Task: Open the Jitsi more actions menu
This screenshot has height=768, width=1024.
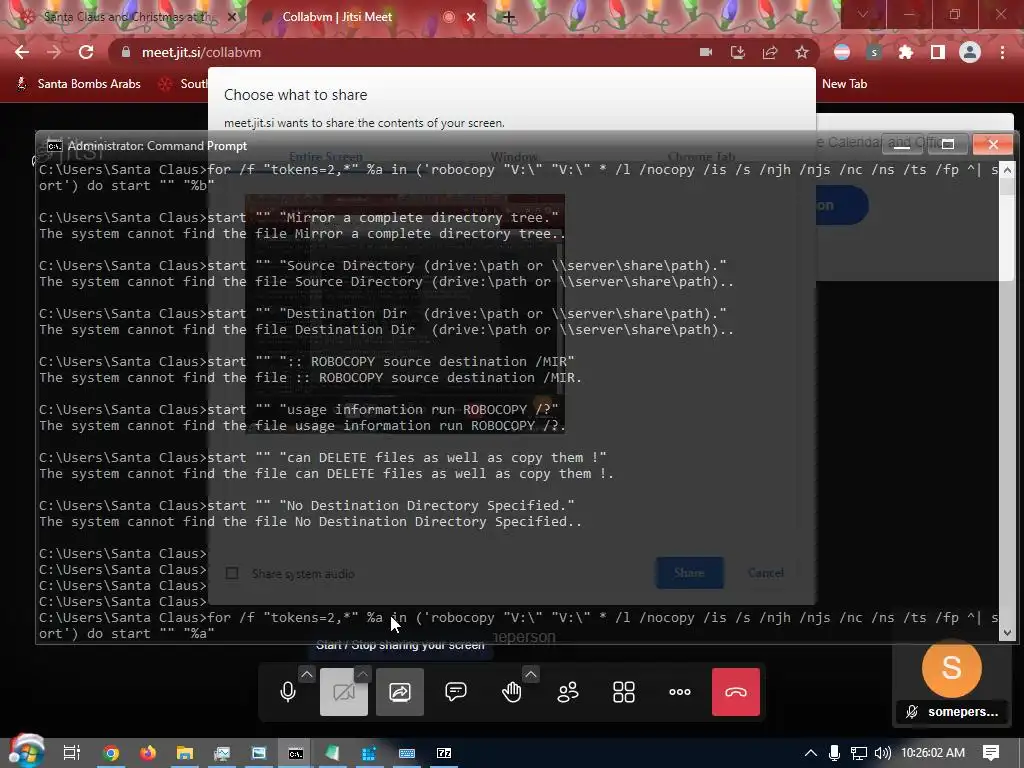Action: pos(680,692)
